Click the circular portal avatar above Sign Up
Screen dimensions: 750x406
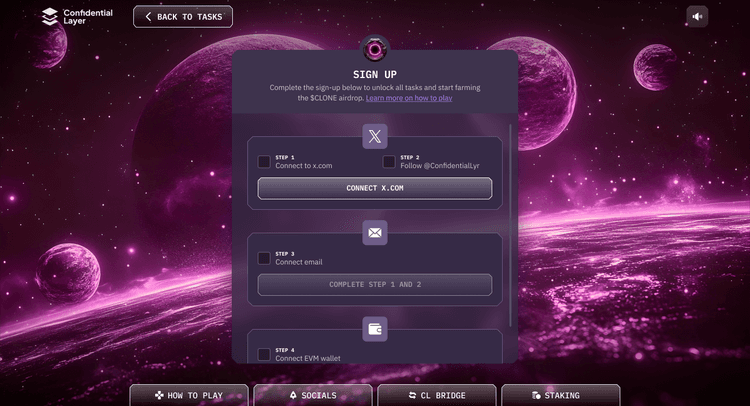point(375,49)
